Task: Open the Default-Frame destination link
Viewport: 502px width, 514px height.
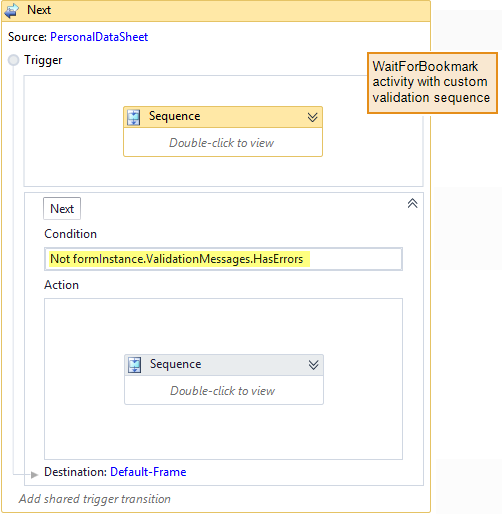Action: 148,472
